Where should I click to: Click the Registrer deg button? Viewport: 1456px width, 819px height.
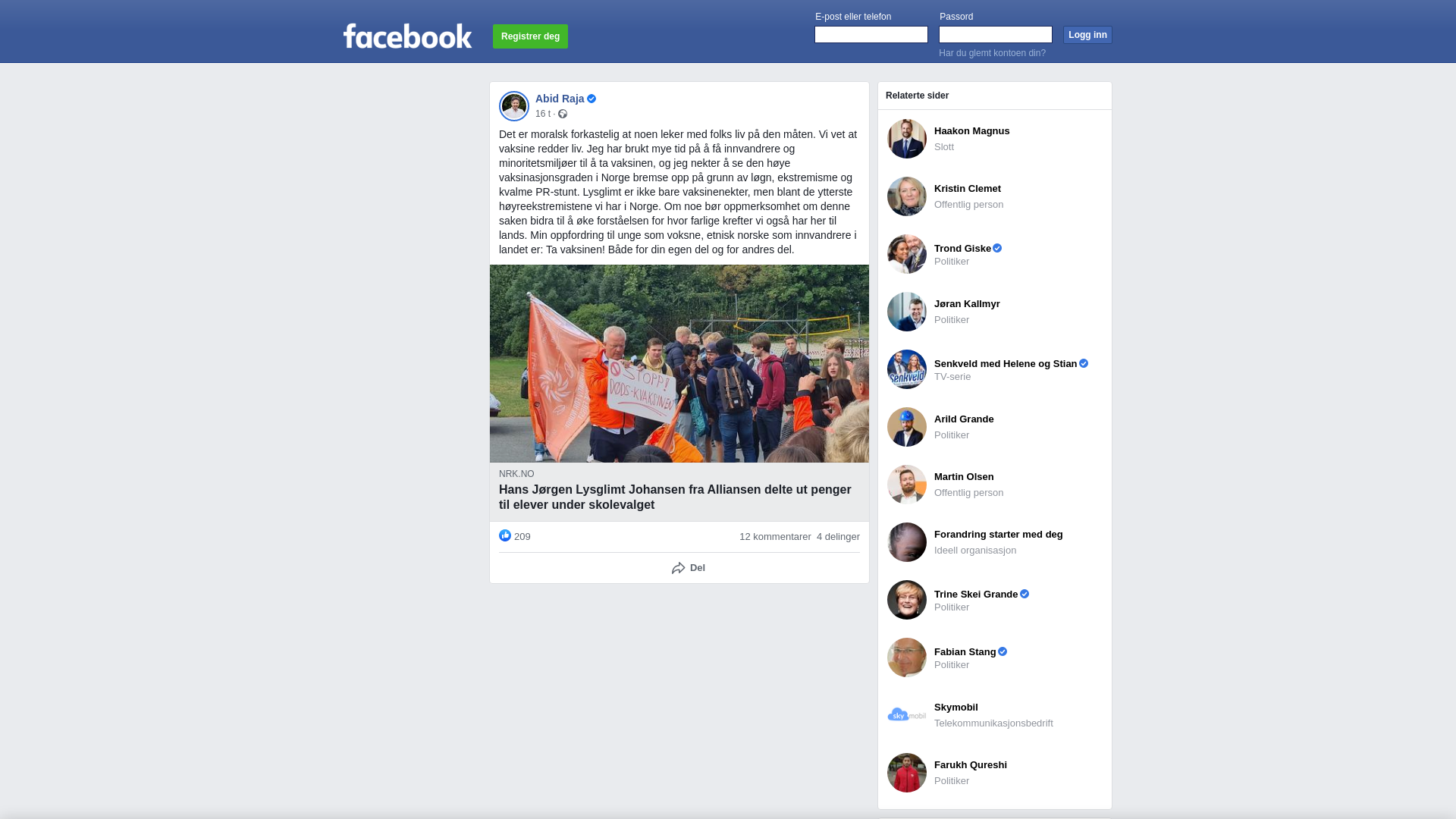[x=530, y=36]
